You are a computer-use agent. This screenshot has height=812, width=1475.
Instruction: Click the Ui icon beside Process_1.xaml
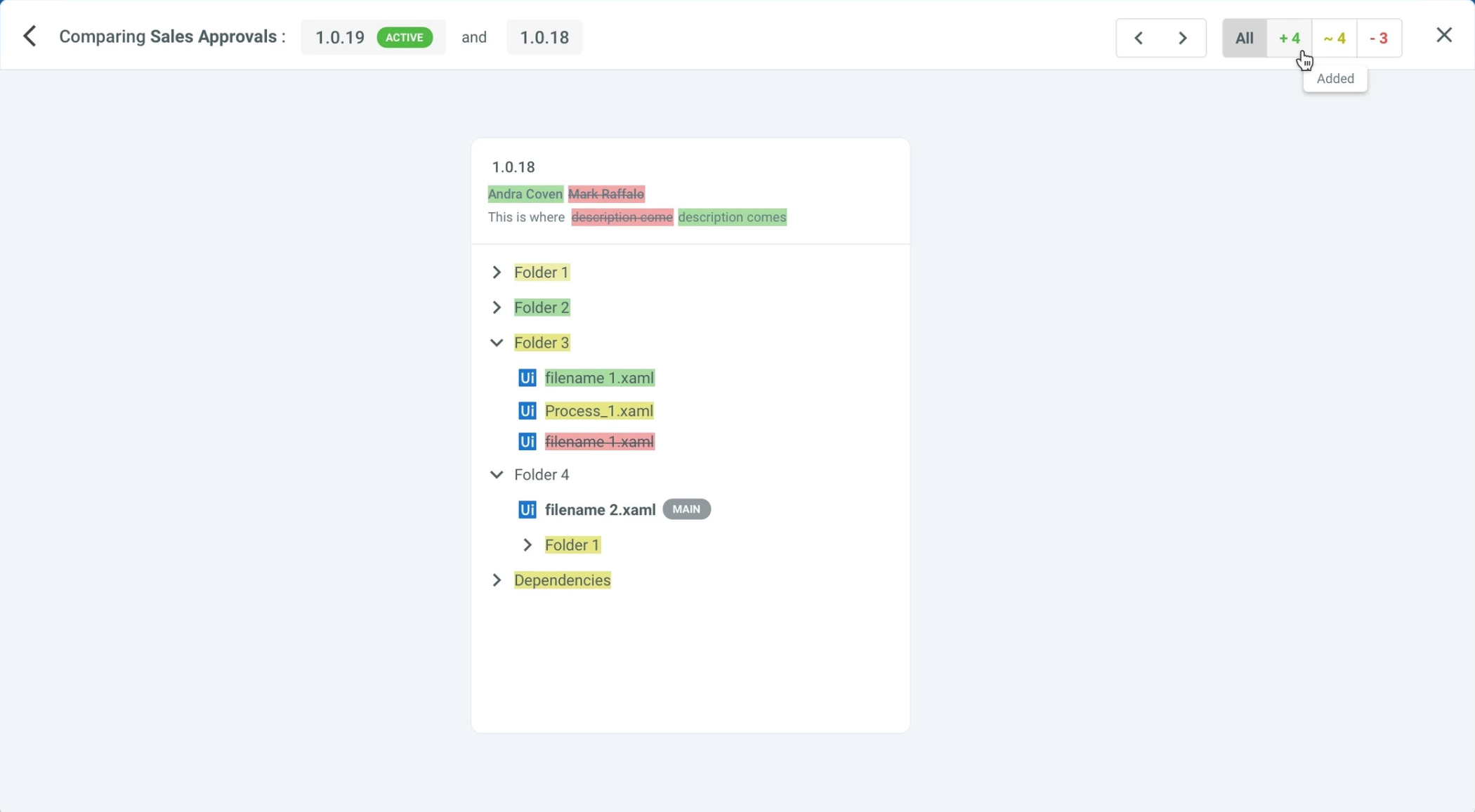click(x=527, y=411)
